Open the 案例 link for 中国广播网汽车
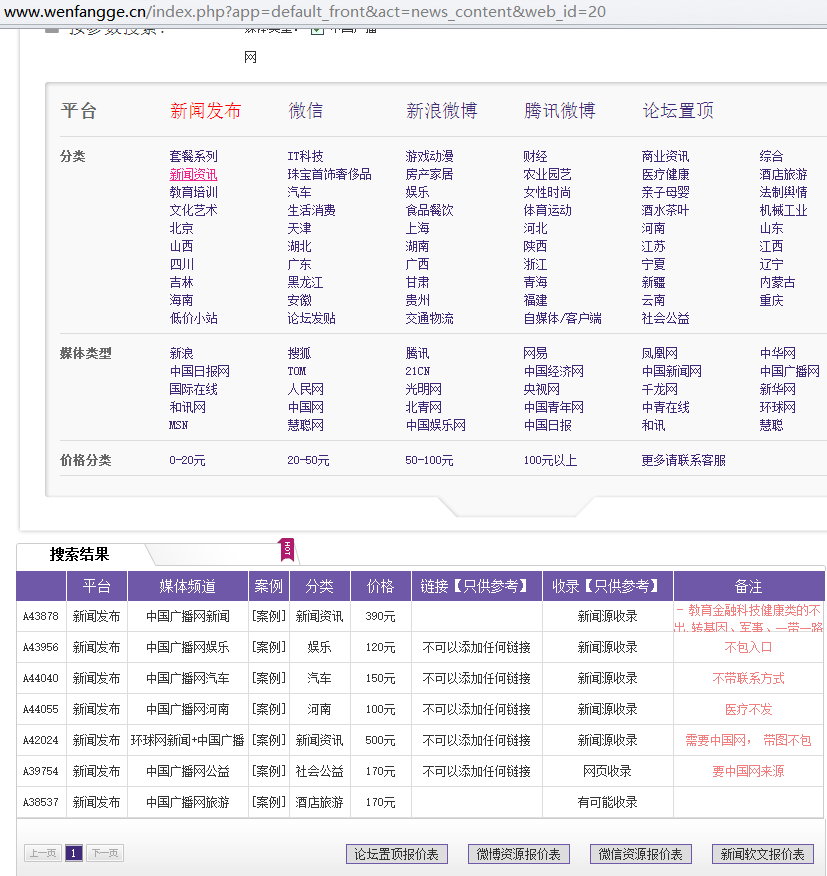Image resolution: width=827 pixels, height=876 pixels. pos(269,678)
